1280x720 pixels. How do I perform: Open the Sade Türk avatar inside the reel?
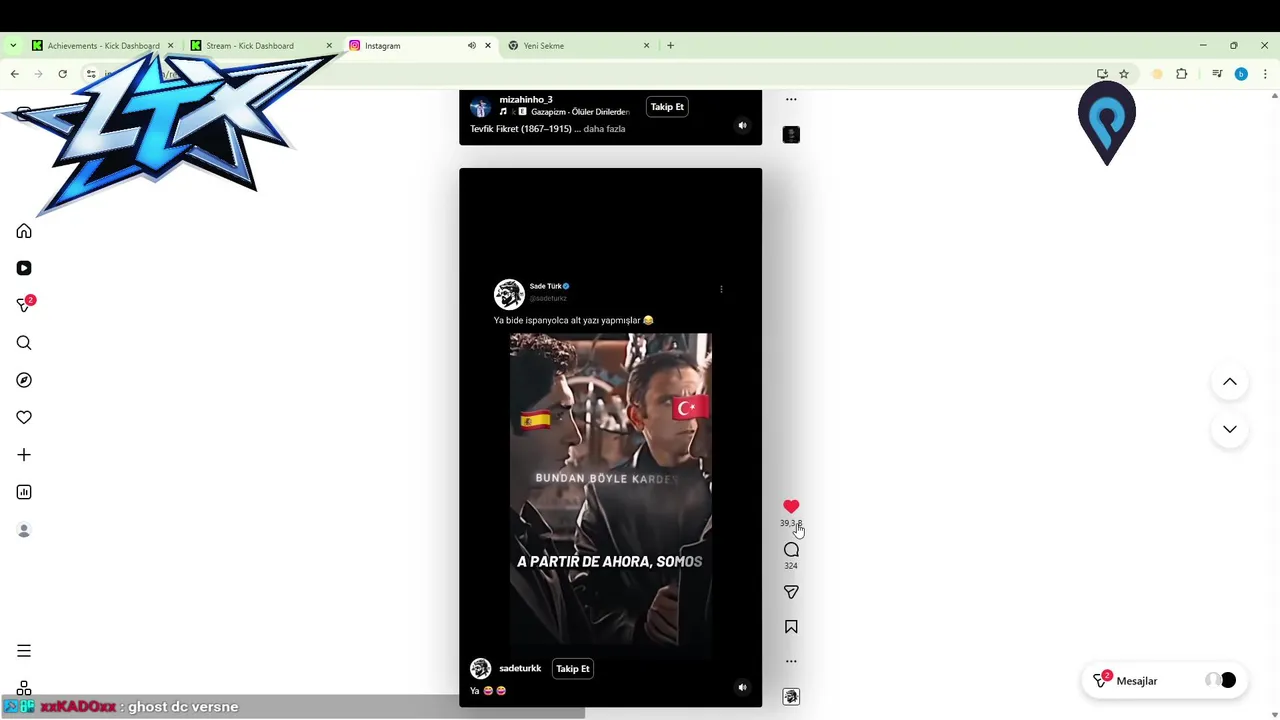tap(509, 294)
